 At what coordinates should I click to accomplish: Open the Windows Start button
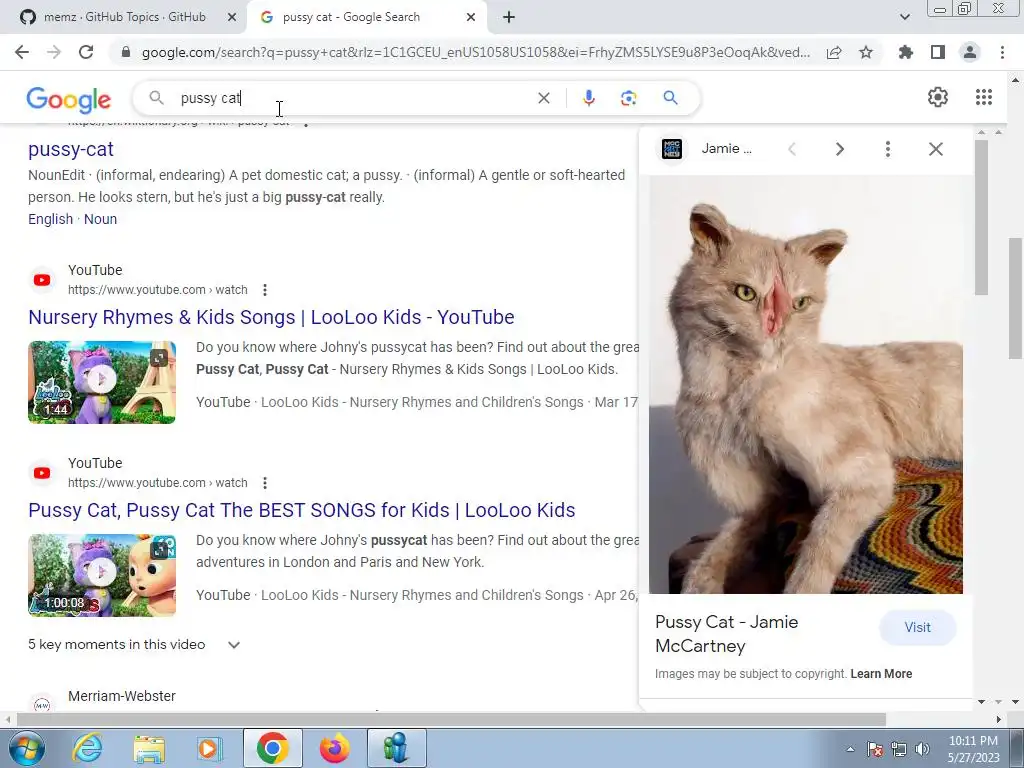pos(26,748)
